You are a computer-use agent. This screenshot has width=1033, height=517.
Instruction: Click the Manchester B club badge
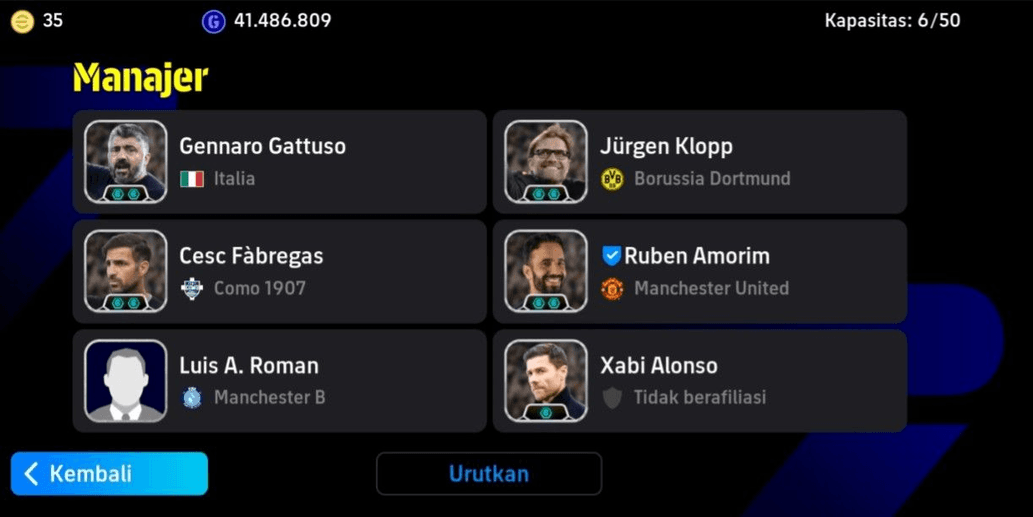[192, 398]
